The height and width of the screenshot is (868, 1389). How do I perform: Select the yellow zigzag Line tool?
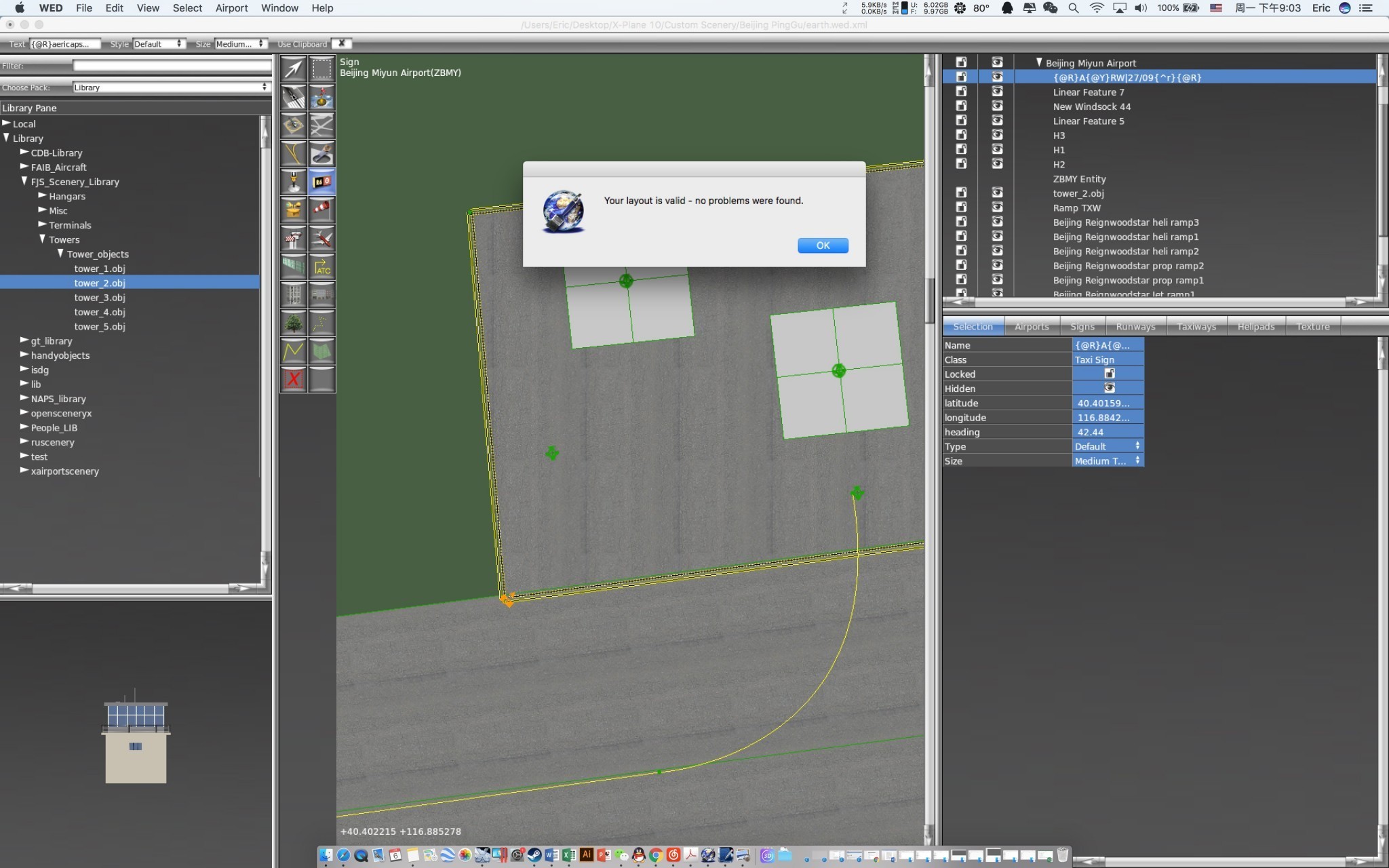294,351
